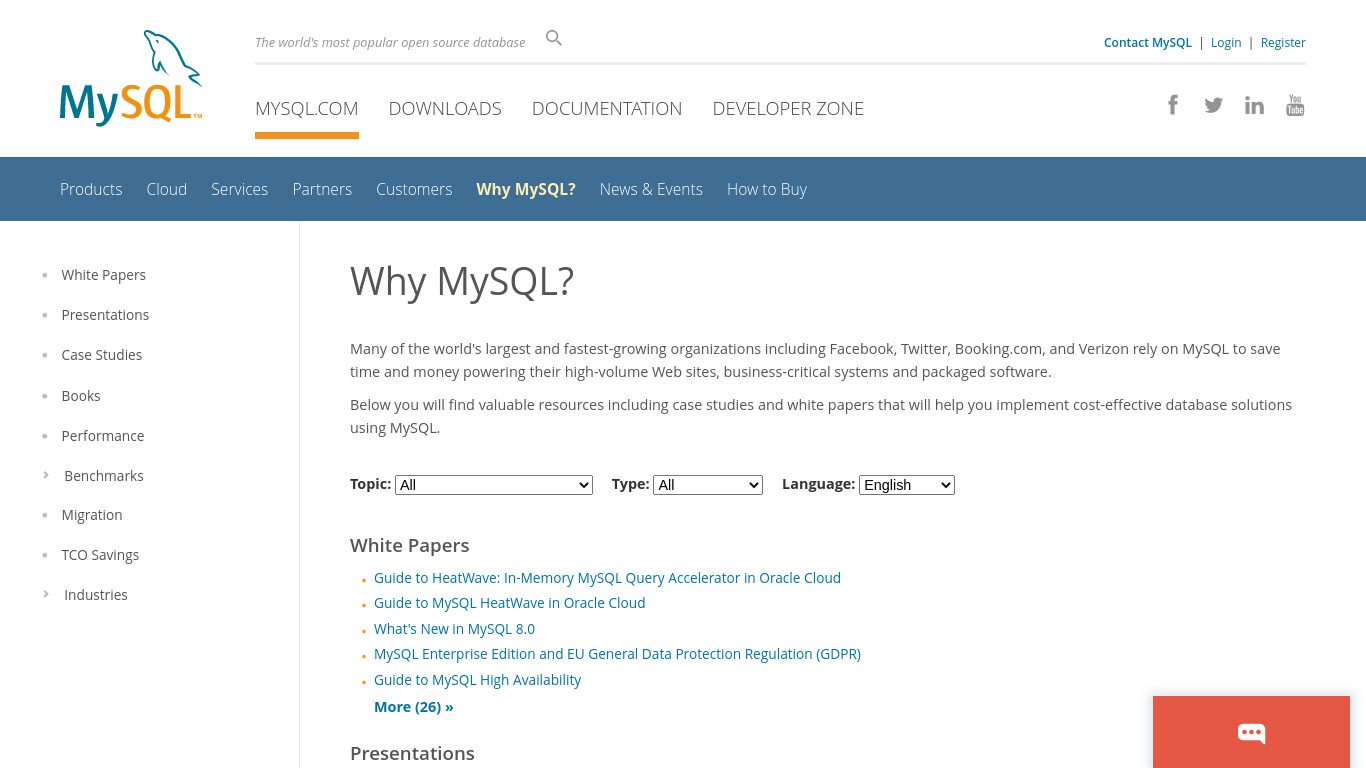Visit MySQL Facebook page icon
Viewport: 1366px width, 768px height.
coord(1173,105)
